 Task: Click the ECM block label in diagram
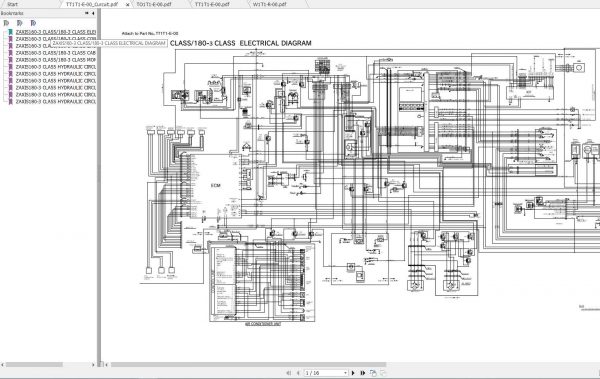[x=216, y=186]
